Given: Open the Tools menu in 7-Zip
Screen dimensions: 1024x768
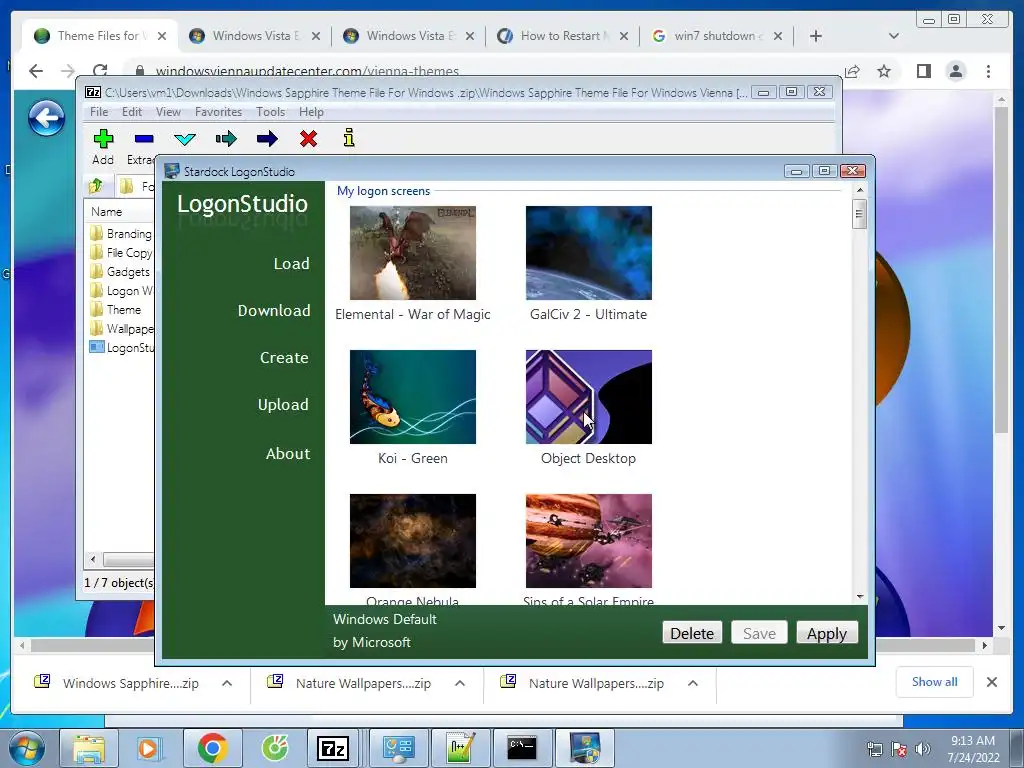Looking at the screenshot, I should [x=270, y=112].
